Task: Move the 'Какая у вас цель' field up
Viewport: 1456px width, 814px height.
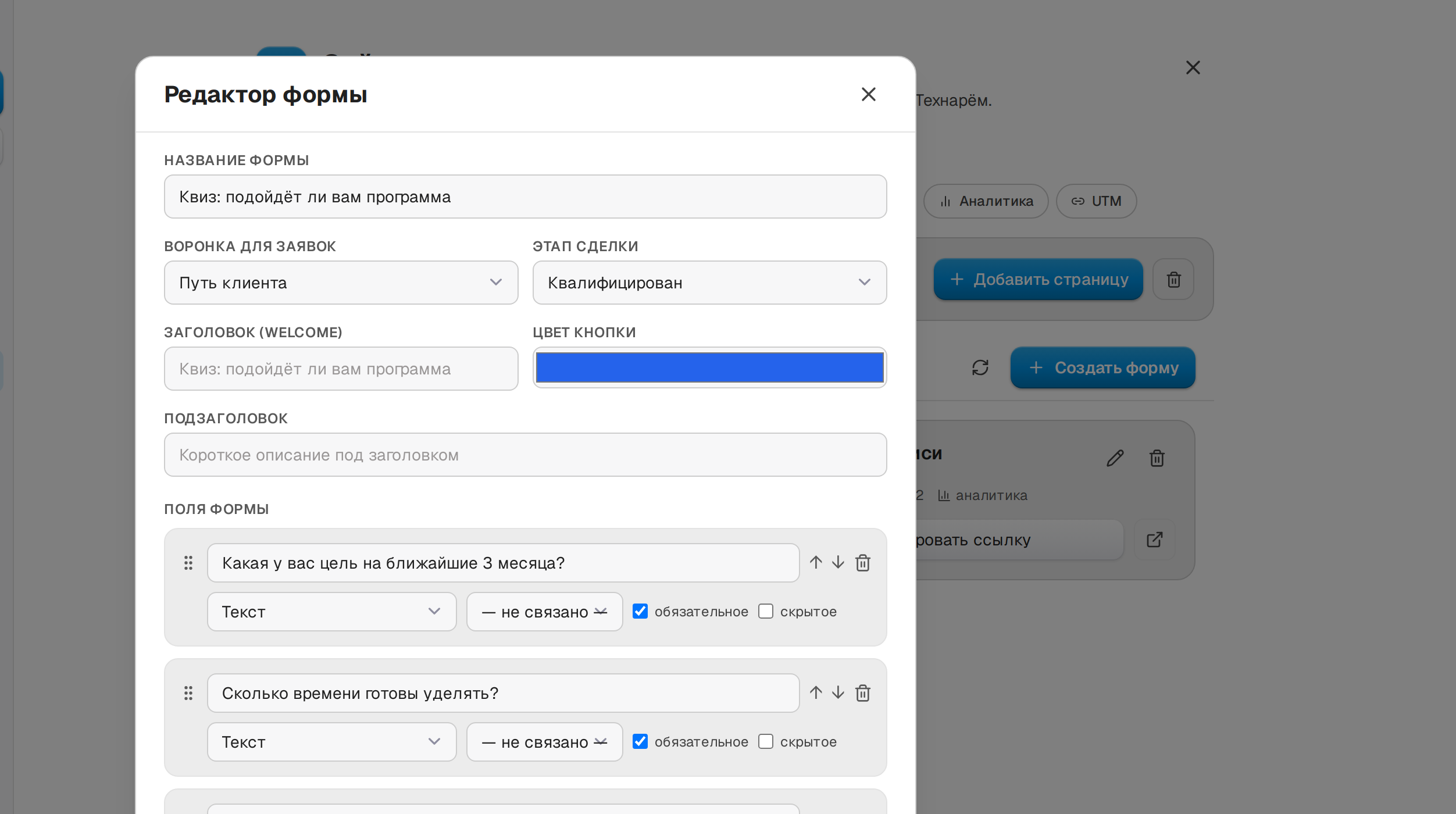Action: click(x=816, y=562)
